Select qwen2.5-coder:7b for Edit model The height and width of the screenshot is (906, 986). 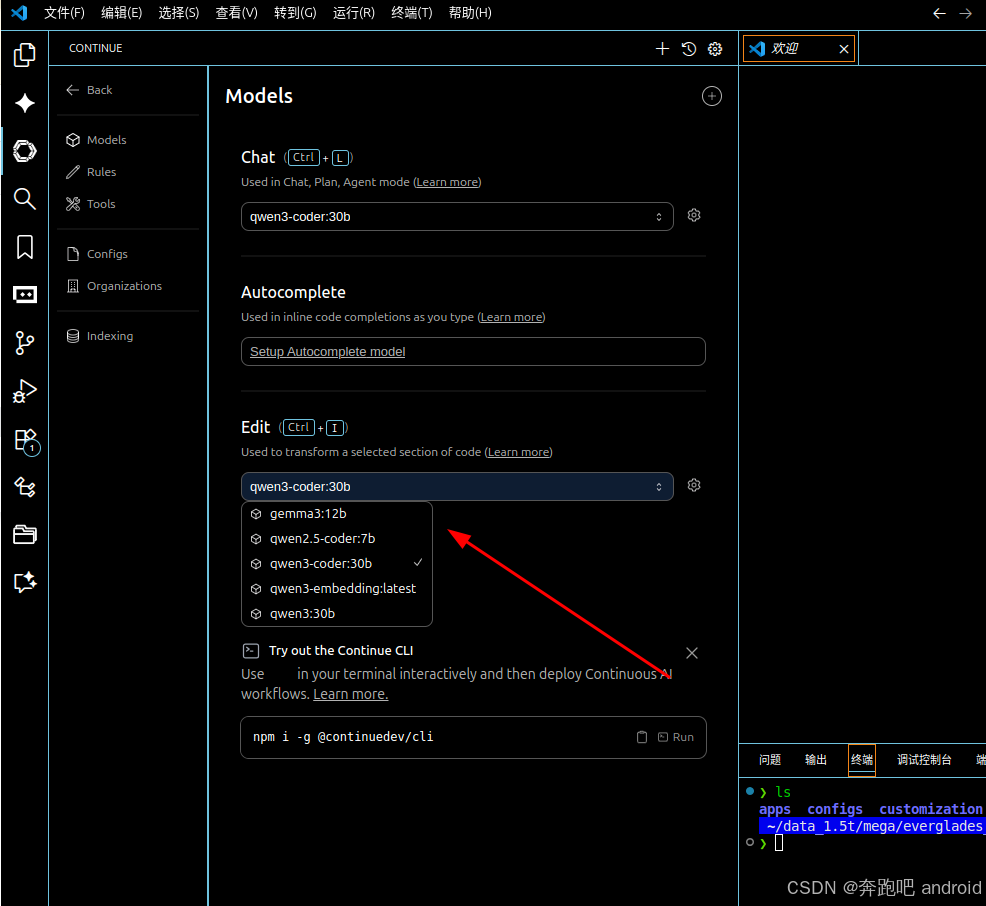336,539
